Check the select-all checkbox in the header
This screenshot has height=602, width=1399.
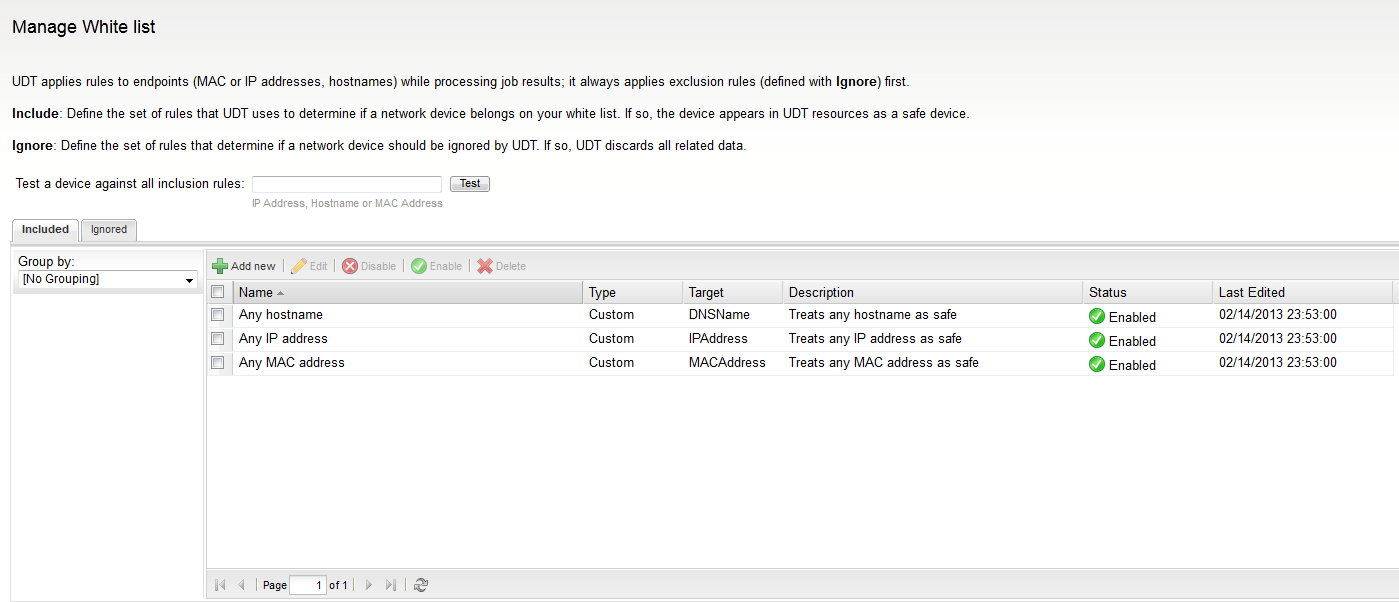point(218,291)
